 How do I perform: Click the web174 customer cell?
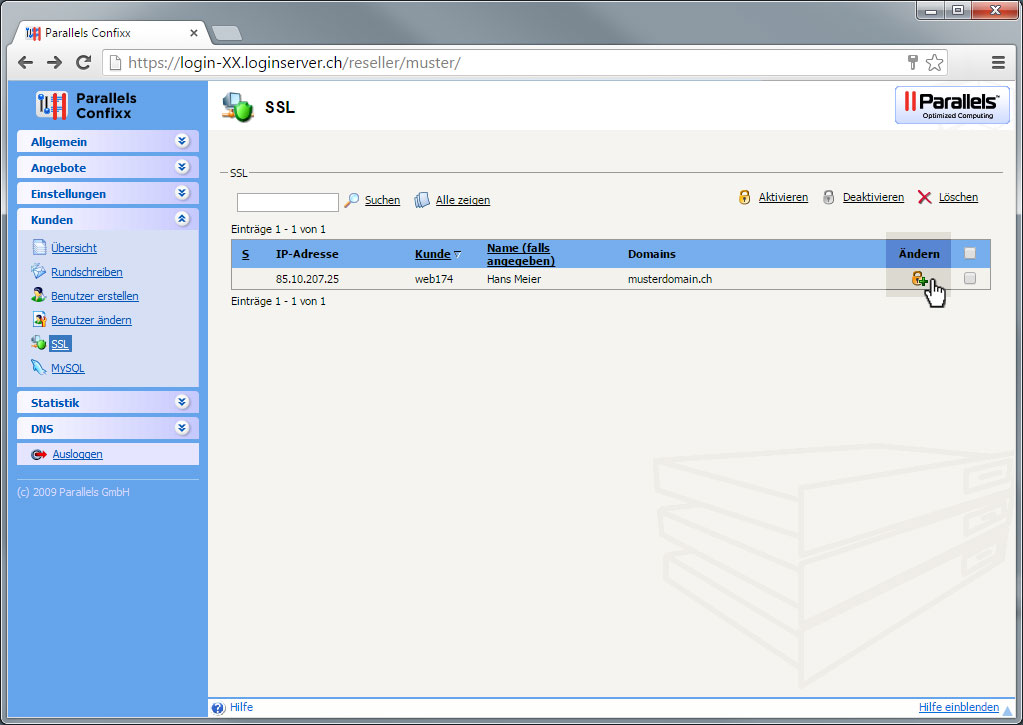pos(434,279)
